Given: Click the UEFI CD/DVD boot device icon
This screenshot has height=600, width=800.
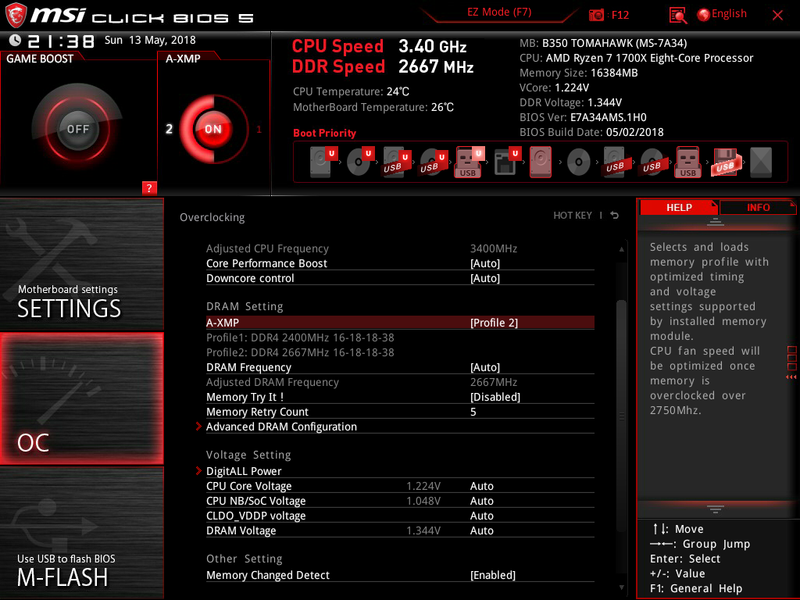Looking at the screenshot, I should click(361, 162).
